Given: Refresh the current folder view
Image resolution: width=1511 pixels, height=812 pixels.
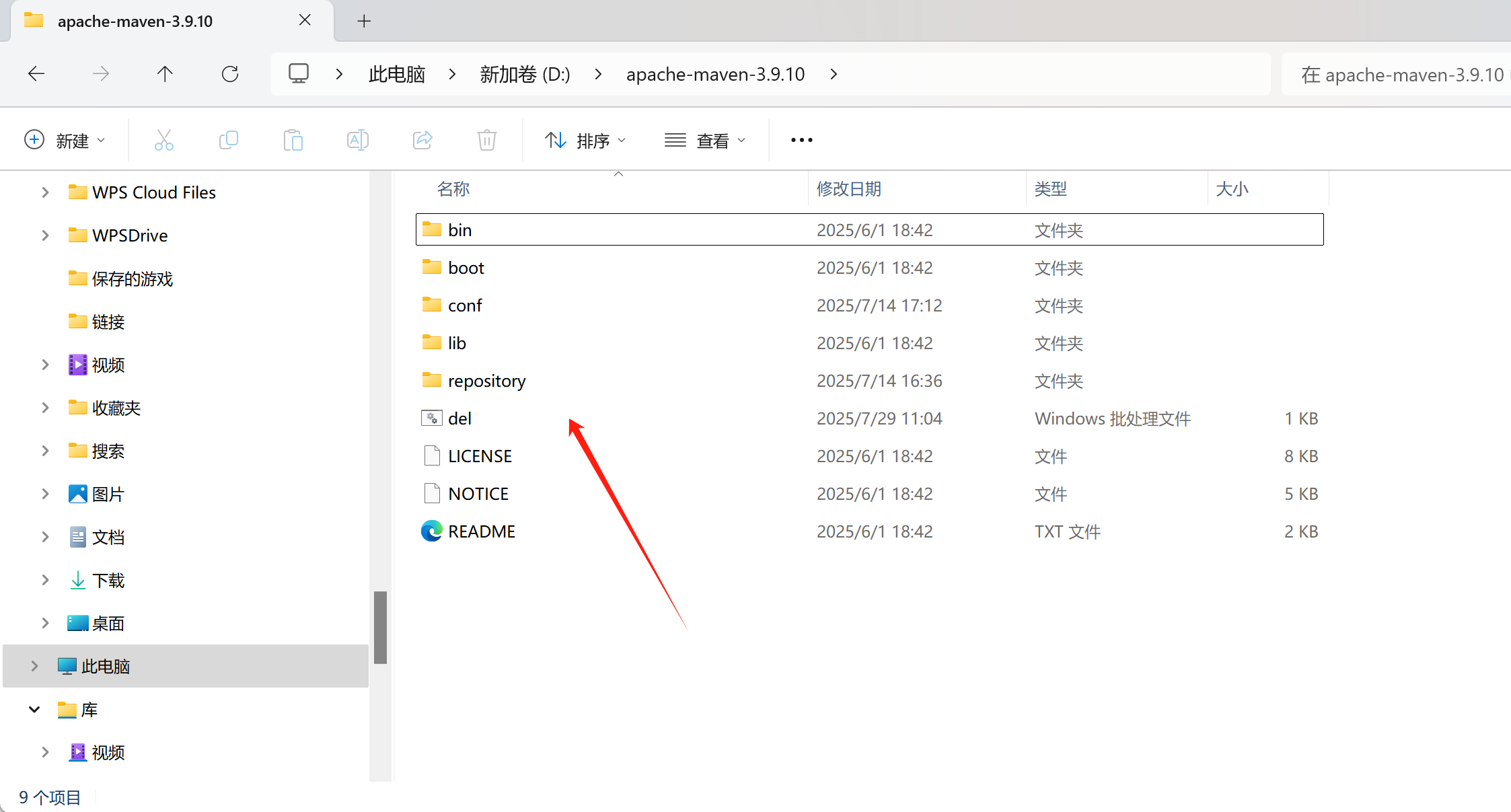Looking at the screenshot, I should pyautogui.click(x=230, y=74).
